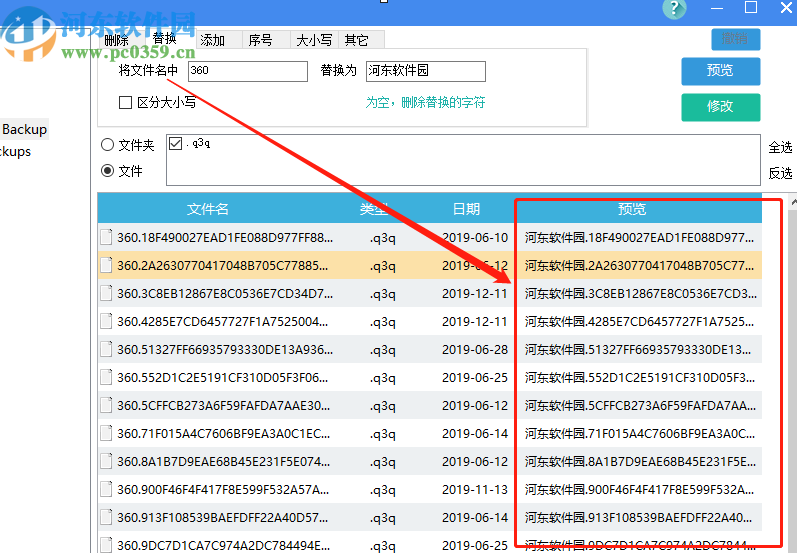Select row 360.71F015A4C7606BF9EA3A0C1EC...
Screen dimensions: 797x553
pos(430,433)
